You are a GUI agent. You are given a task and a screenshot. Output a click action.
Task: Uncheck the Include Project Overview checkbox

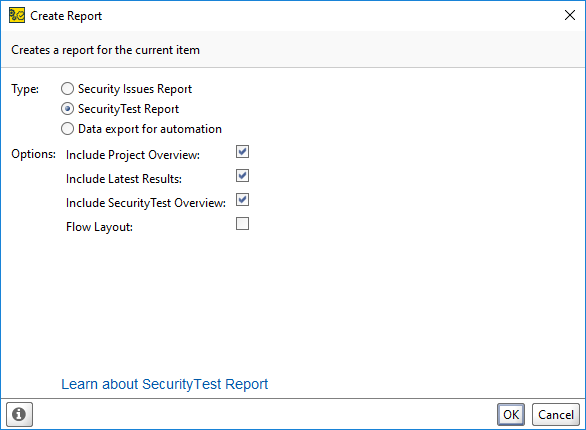[x=242, y=152]
